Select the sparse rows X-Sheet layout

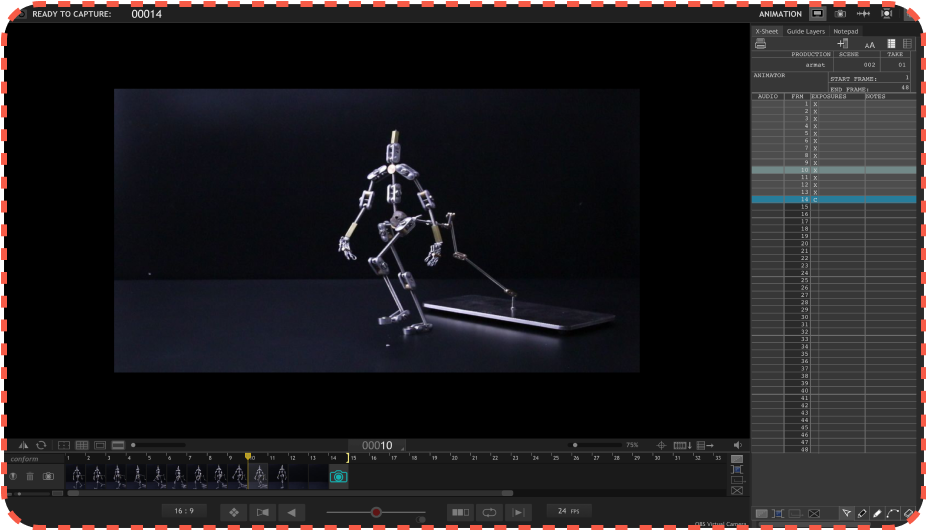coord(907,44)
